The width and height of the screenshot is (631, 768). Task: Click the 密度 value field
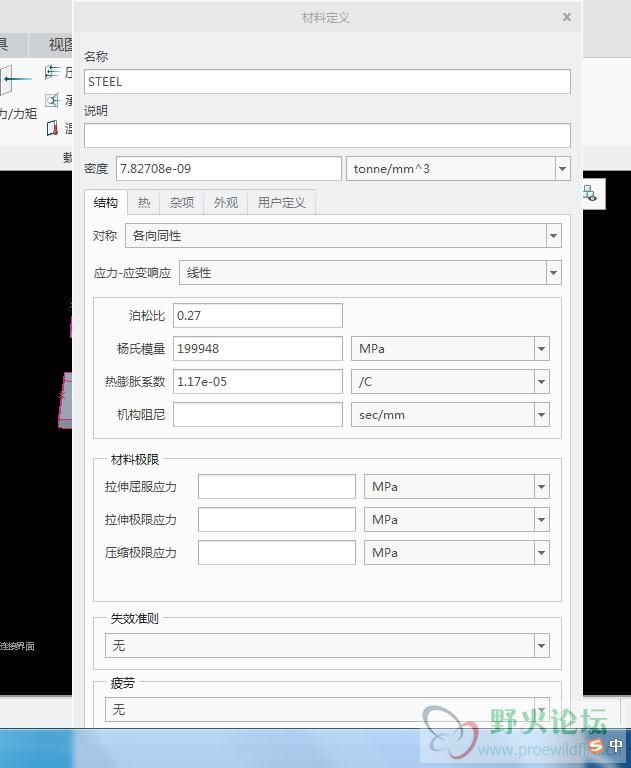[229, 168]
